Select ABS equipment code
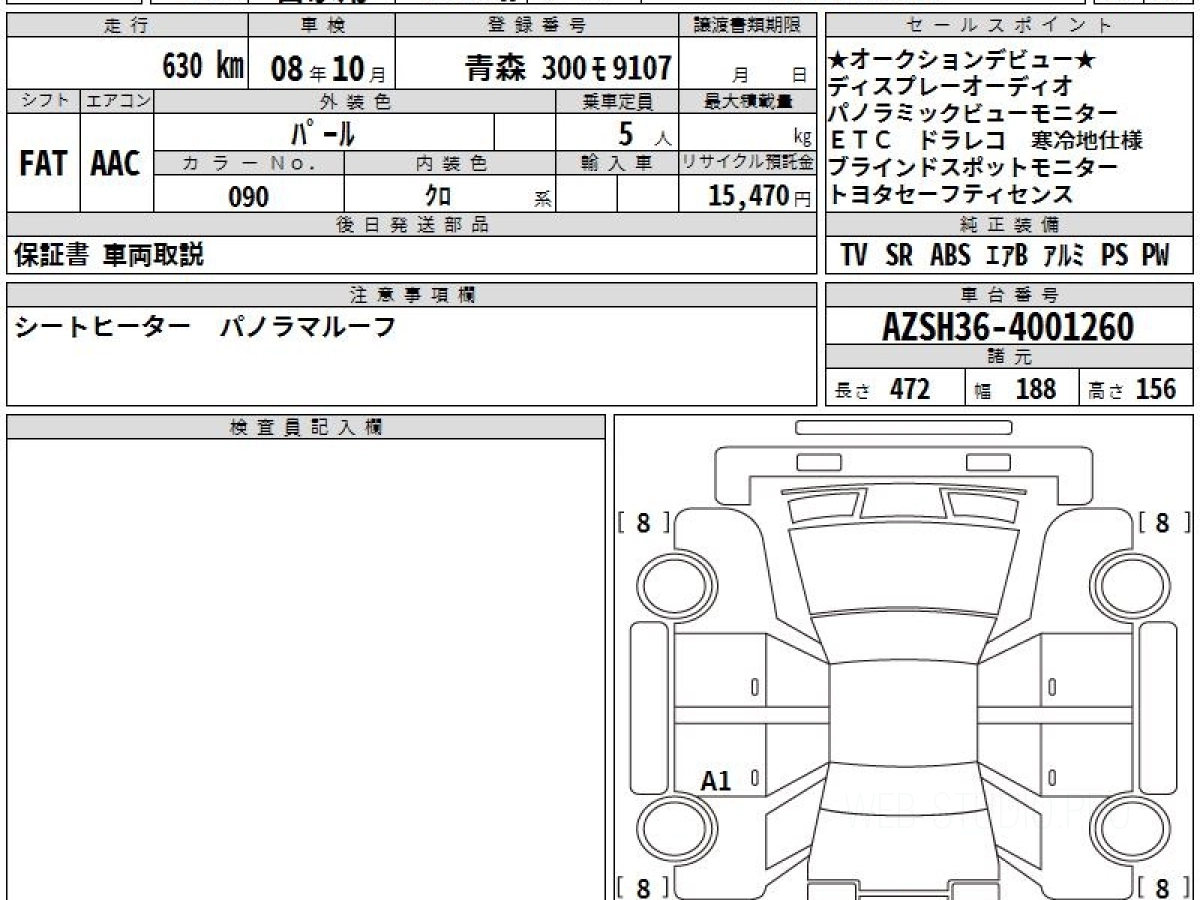 tap(951, 255)
